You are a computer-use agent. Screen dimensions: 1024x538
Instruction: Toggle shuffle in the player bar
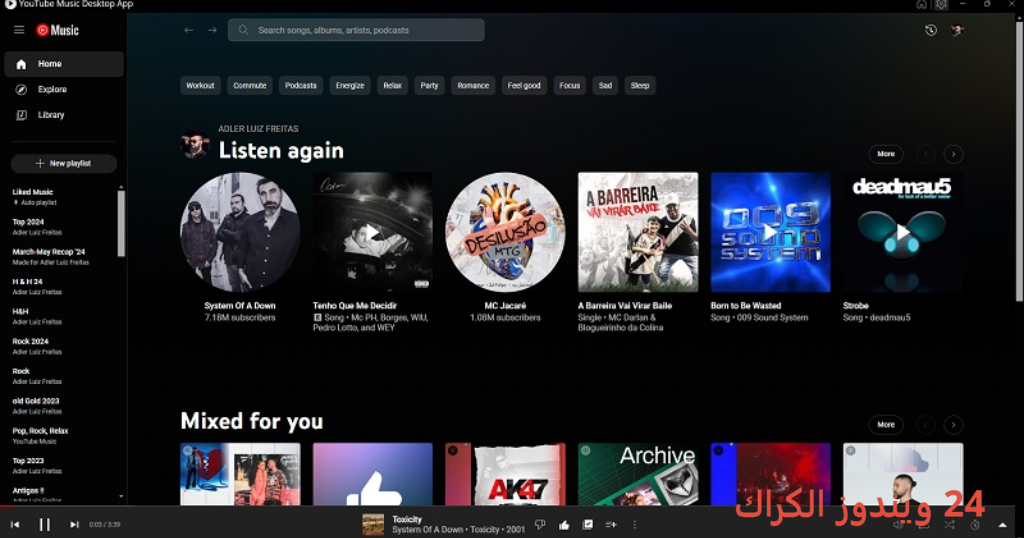[949, 524]
